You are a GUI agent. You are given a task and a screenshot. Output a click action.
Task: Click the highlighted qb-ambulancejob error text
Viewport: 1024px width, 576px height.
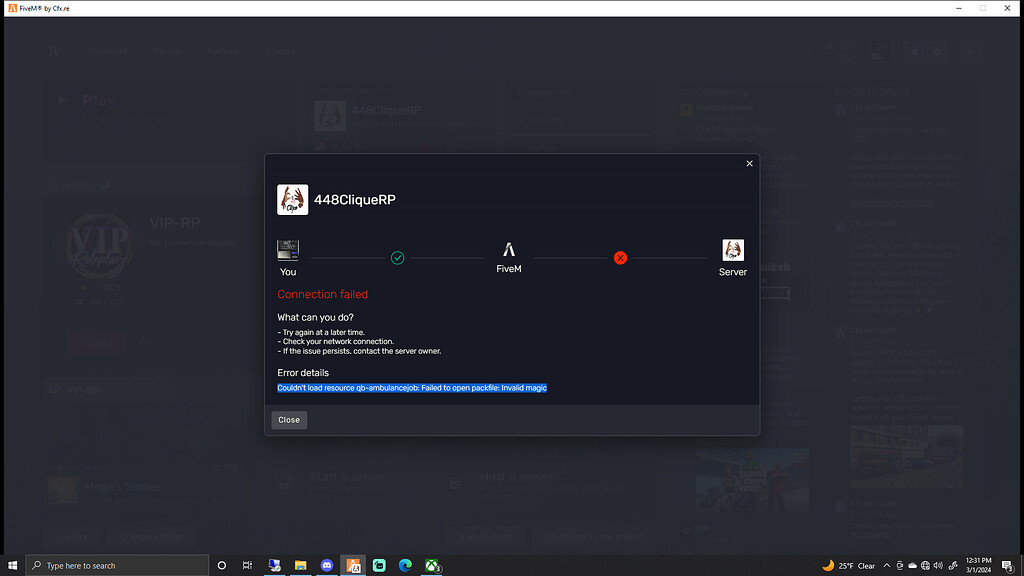(x=412, y=388)
